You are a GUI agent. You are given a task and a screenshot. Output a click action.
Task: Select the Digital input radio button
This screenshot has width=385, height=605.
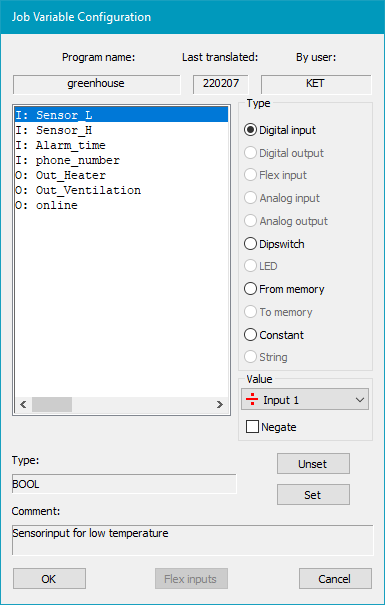(x=250, y=130)
